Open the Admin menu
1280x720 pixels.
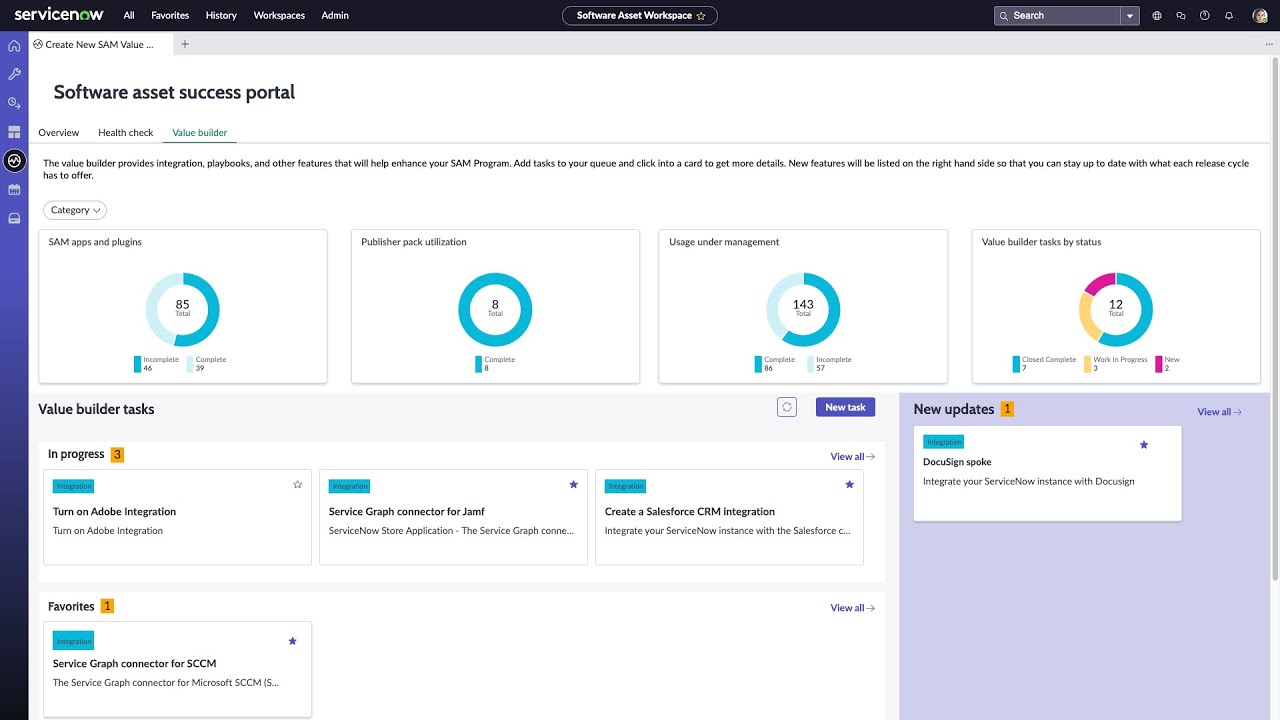coord(335,16)
